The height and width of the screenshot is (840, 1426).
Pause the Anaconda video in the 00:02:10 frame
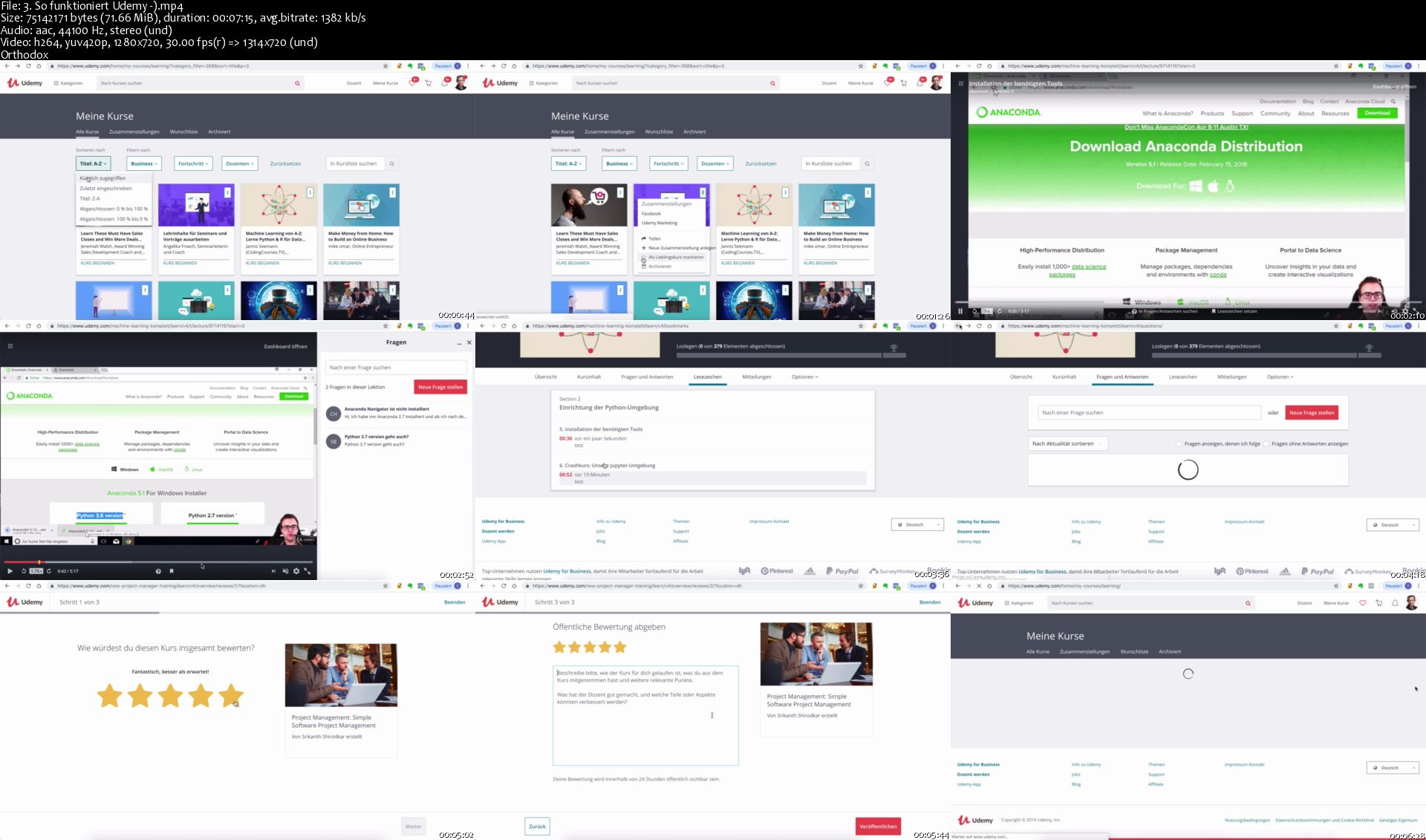960,311
